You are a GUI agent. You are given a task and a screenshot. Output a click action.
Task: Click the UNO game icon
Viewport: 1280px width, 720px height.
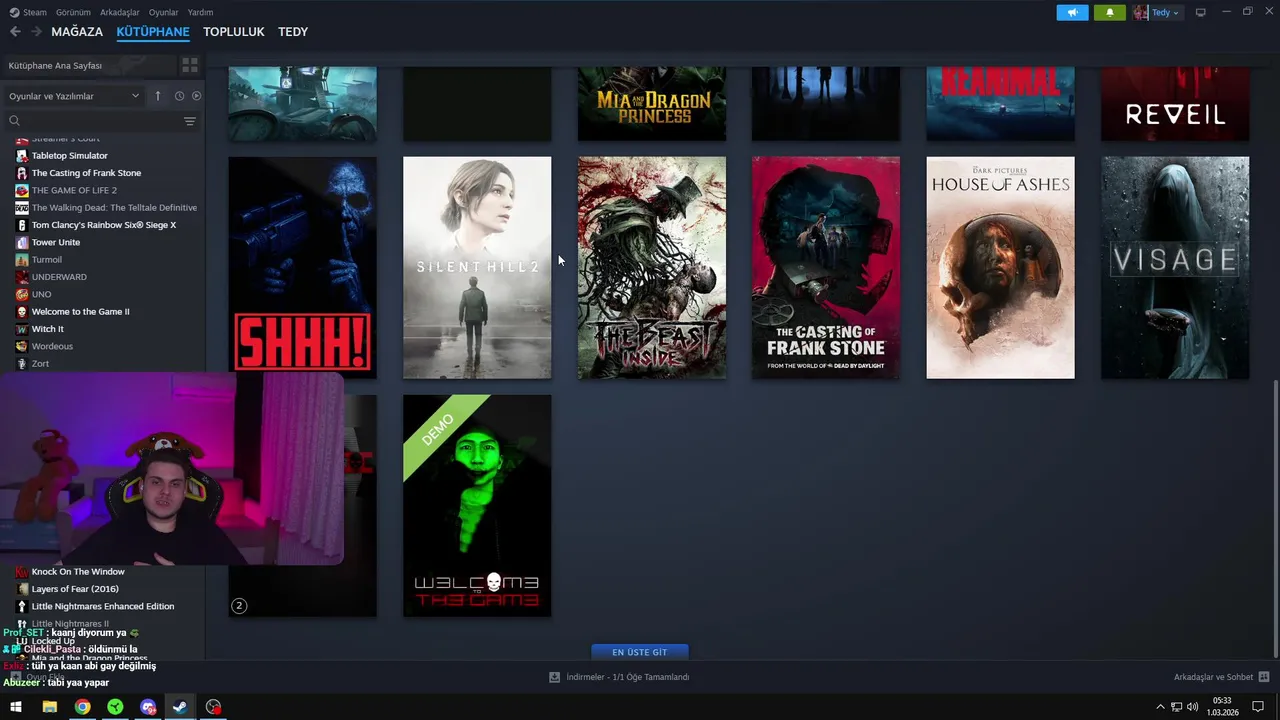click(22, 294)
